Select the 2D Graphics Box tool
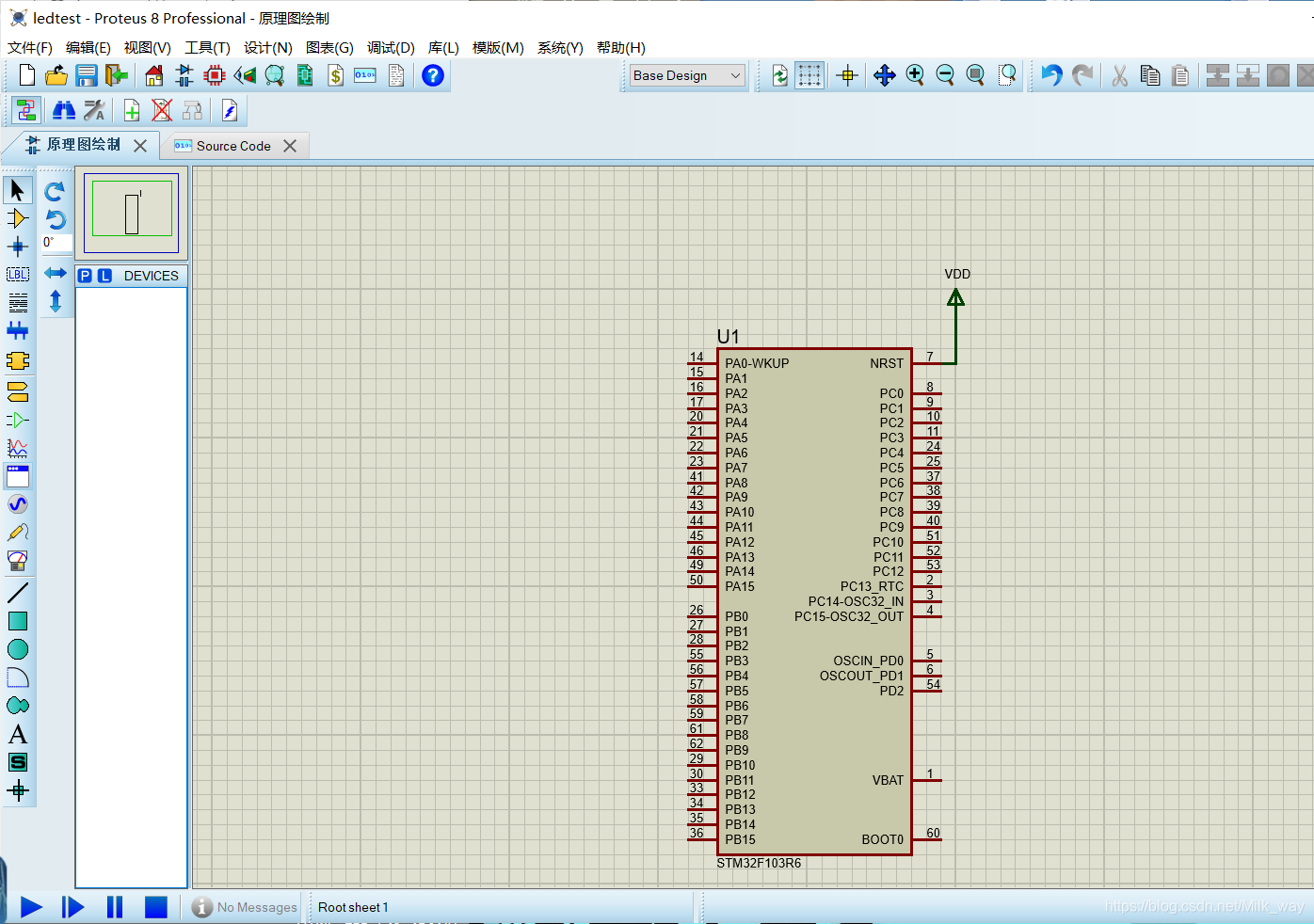This screenshot has height=924, width=1314. pos(17,621)
